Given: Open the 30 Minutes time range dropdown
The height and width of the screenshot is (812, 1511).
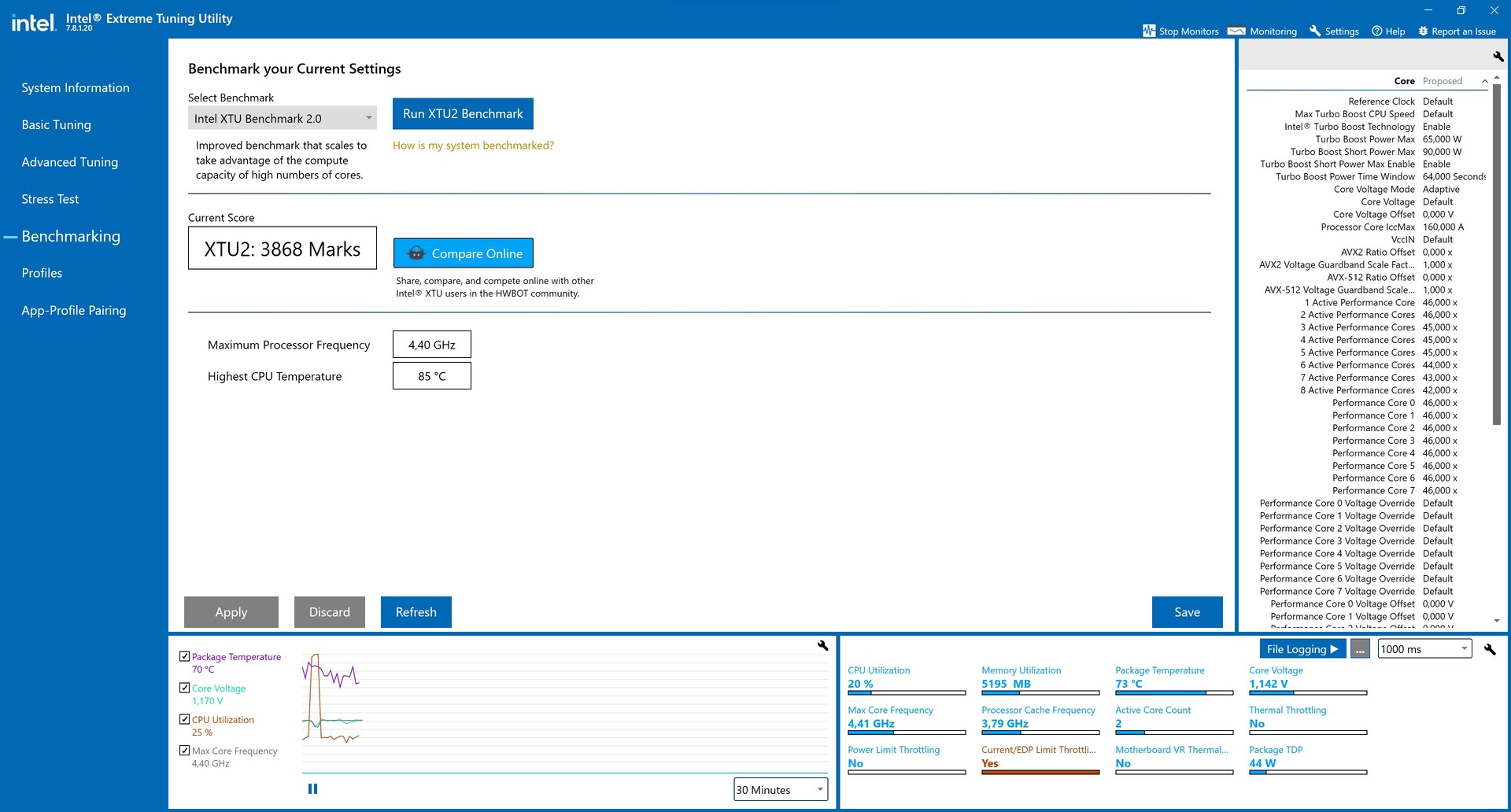Looking at the screenshot, I should click(x=781, y=789).
